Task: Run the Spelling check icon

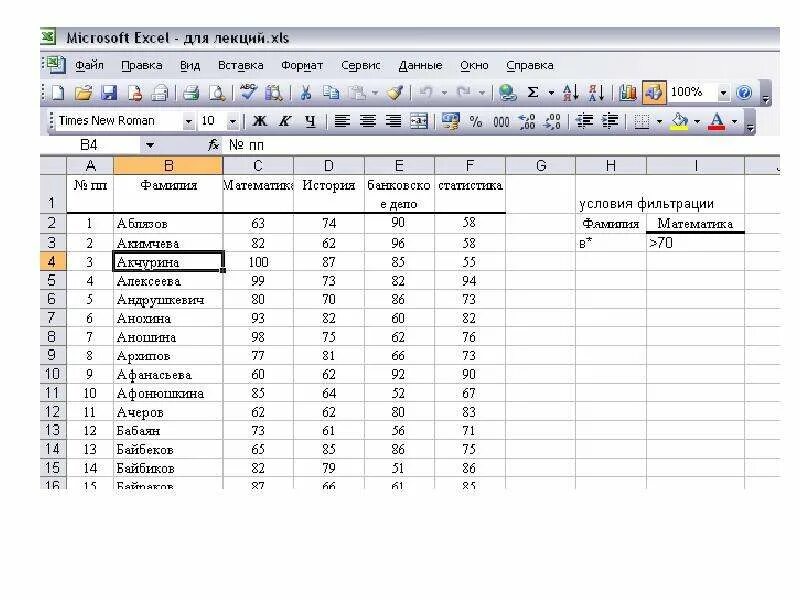Action: [249, 93]
